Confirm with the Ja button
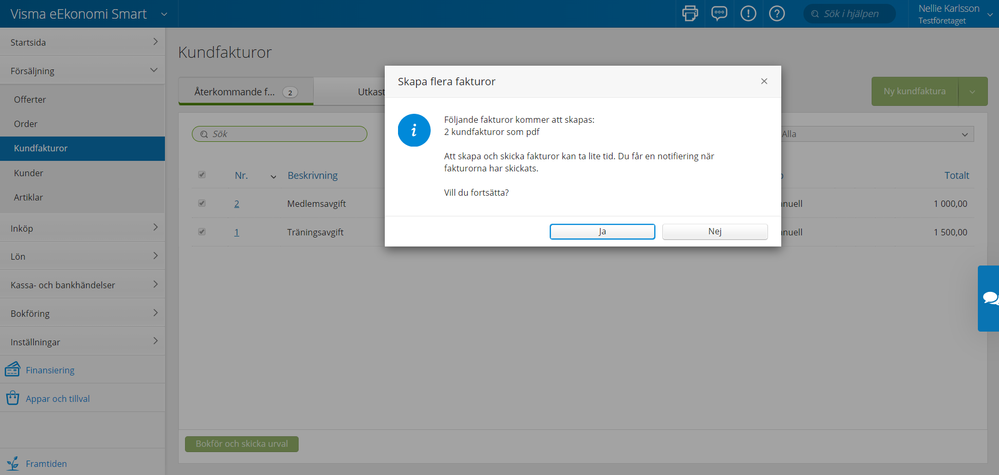Viewport: 999px width, 475px height. (602, 231)
